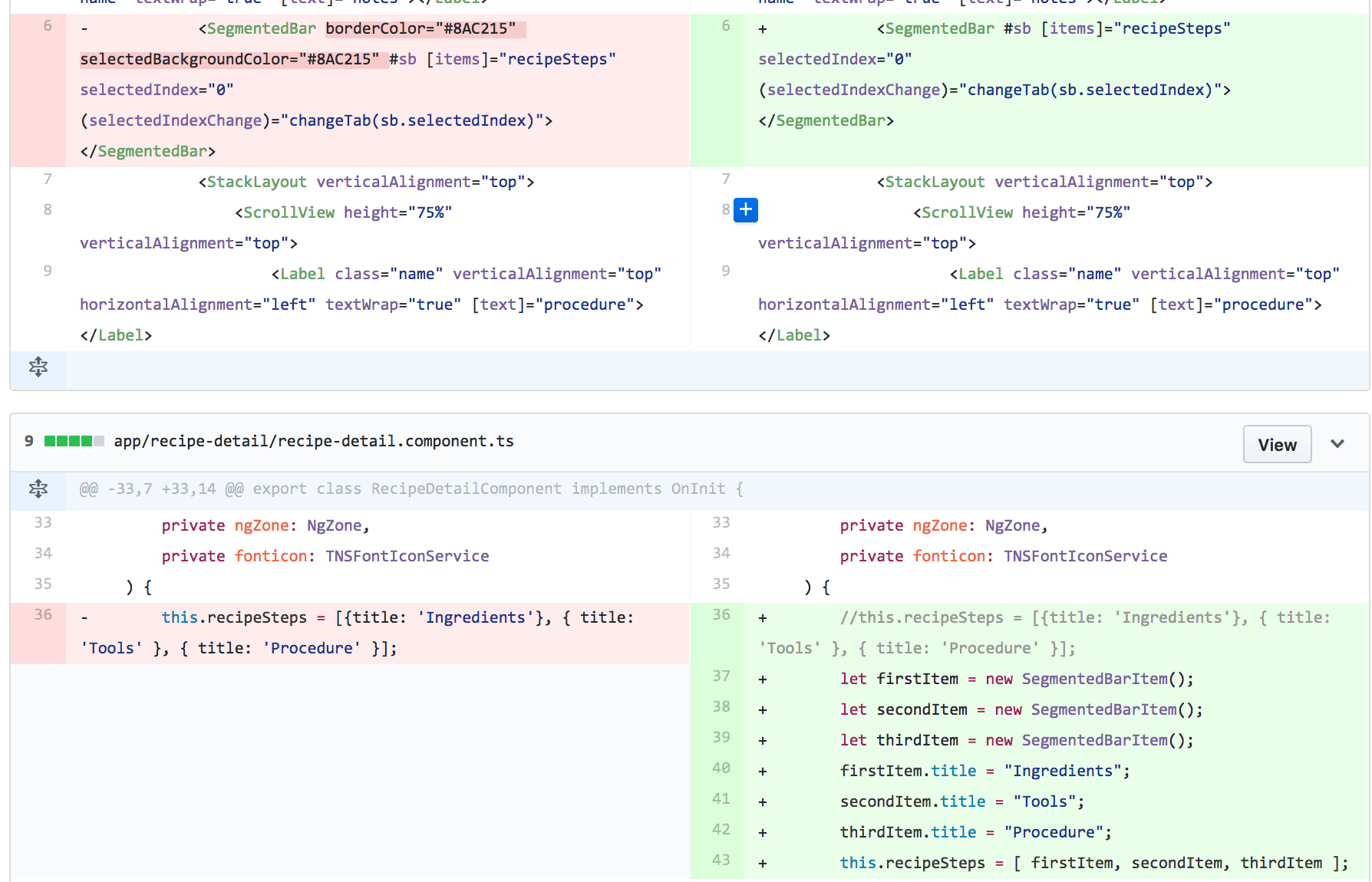1372x882 pixels.
Task: Click added line number 40 for firstItem.title
Action: [721, 768]
